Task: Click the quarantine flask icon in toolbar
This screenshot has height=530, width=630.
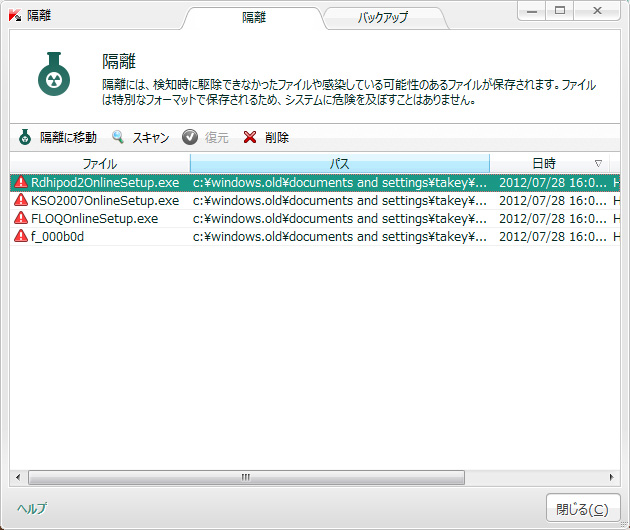Action: coord(26,137)
